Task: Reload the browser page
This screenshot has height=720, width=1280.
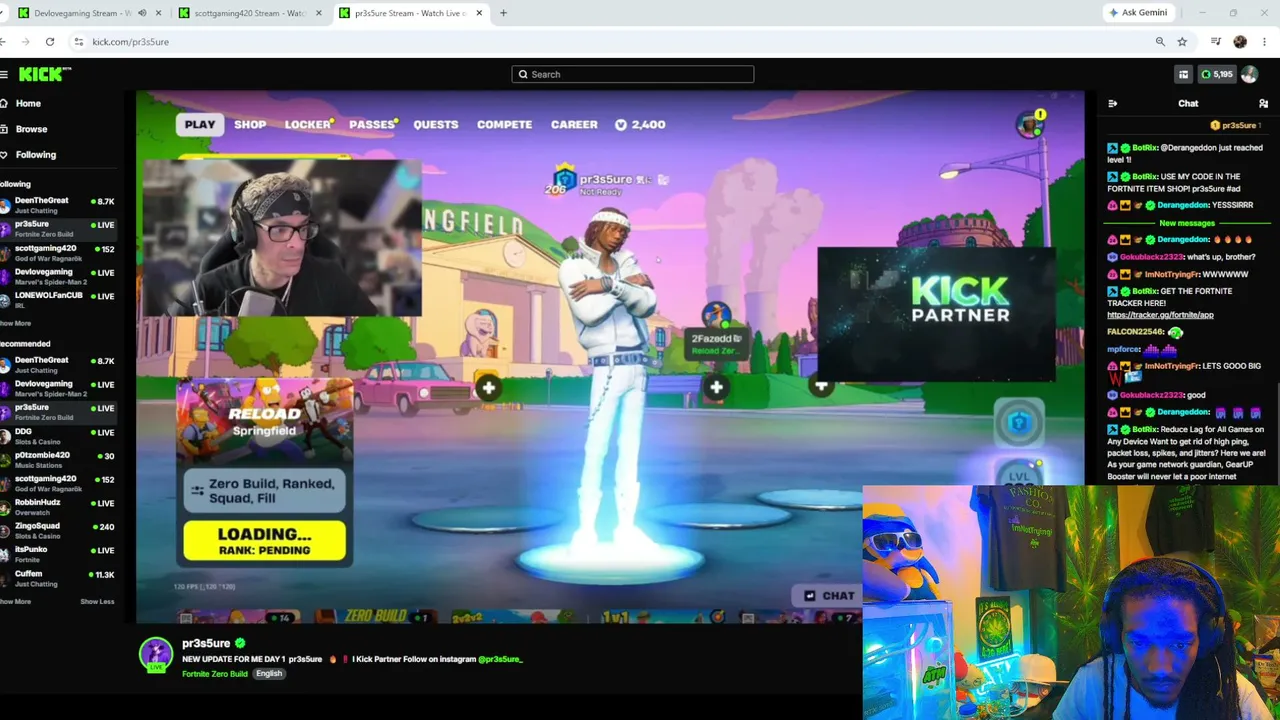Action: coord(50,42)
